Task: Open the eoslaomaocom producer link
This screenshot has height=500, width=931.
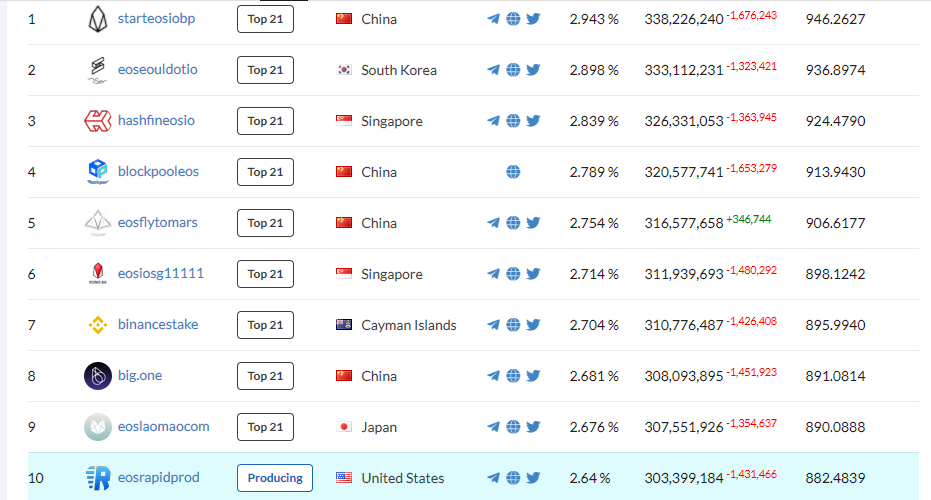Action: 163,427
